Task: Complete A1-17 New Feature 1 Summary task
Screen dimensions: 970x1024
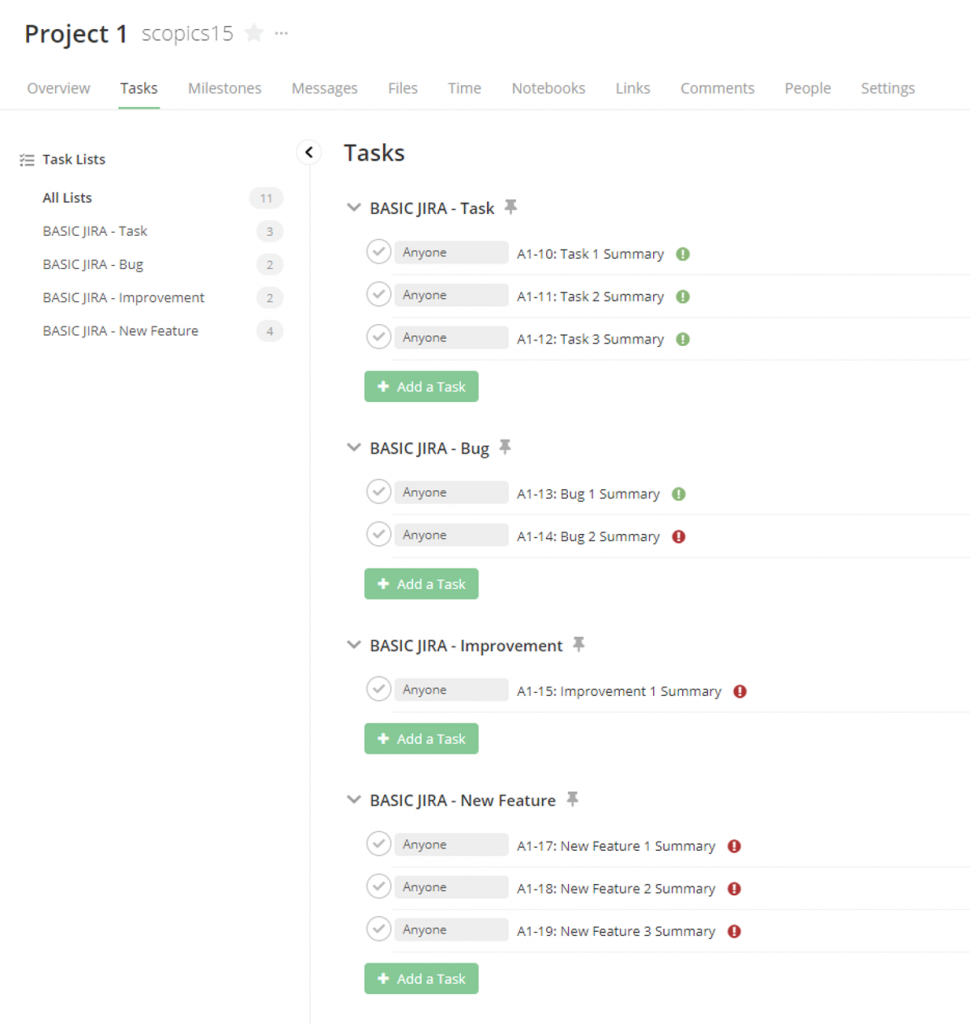Action: point(378,844)
